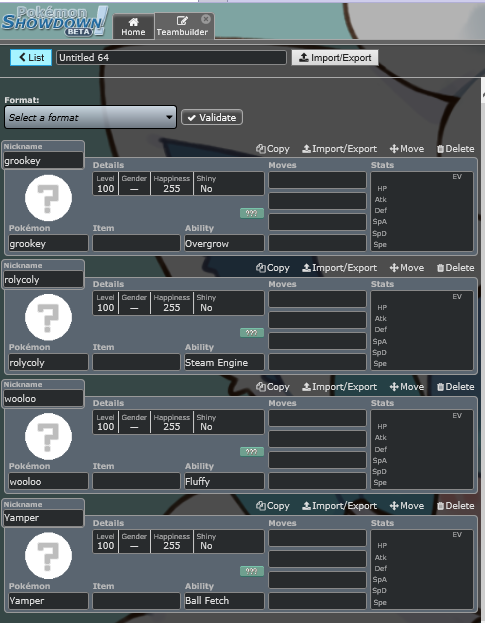Click rolycoly's second move slot
Viewport: 486px width, 623px height.
tap(317, 320)
